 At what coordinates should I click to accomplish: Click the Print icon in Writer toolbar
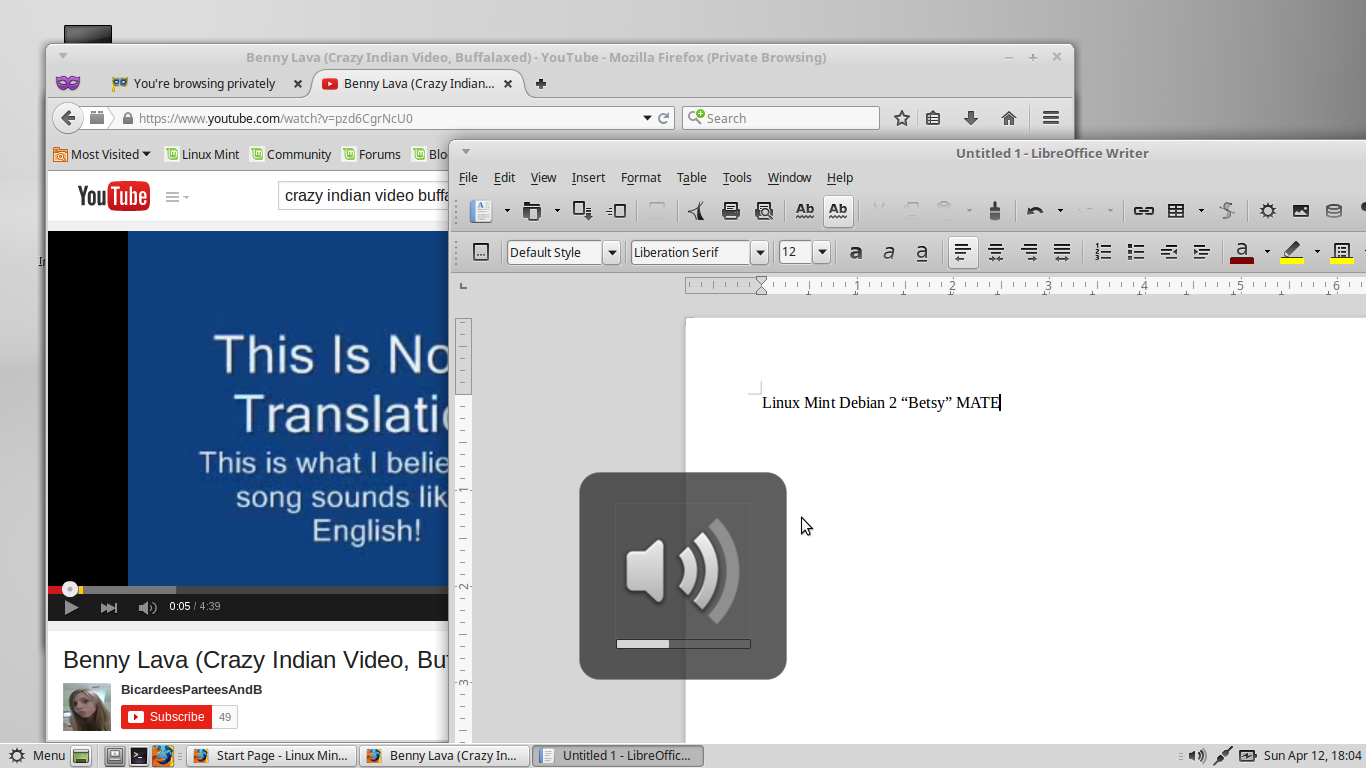coord(731,211)
